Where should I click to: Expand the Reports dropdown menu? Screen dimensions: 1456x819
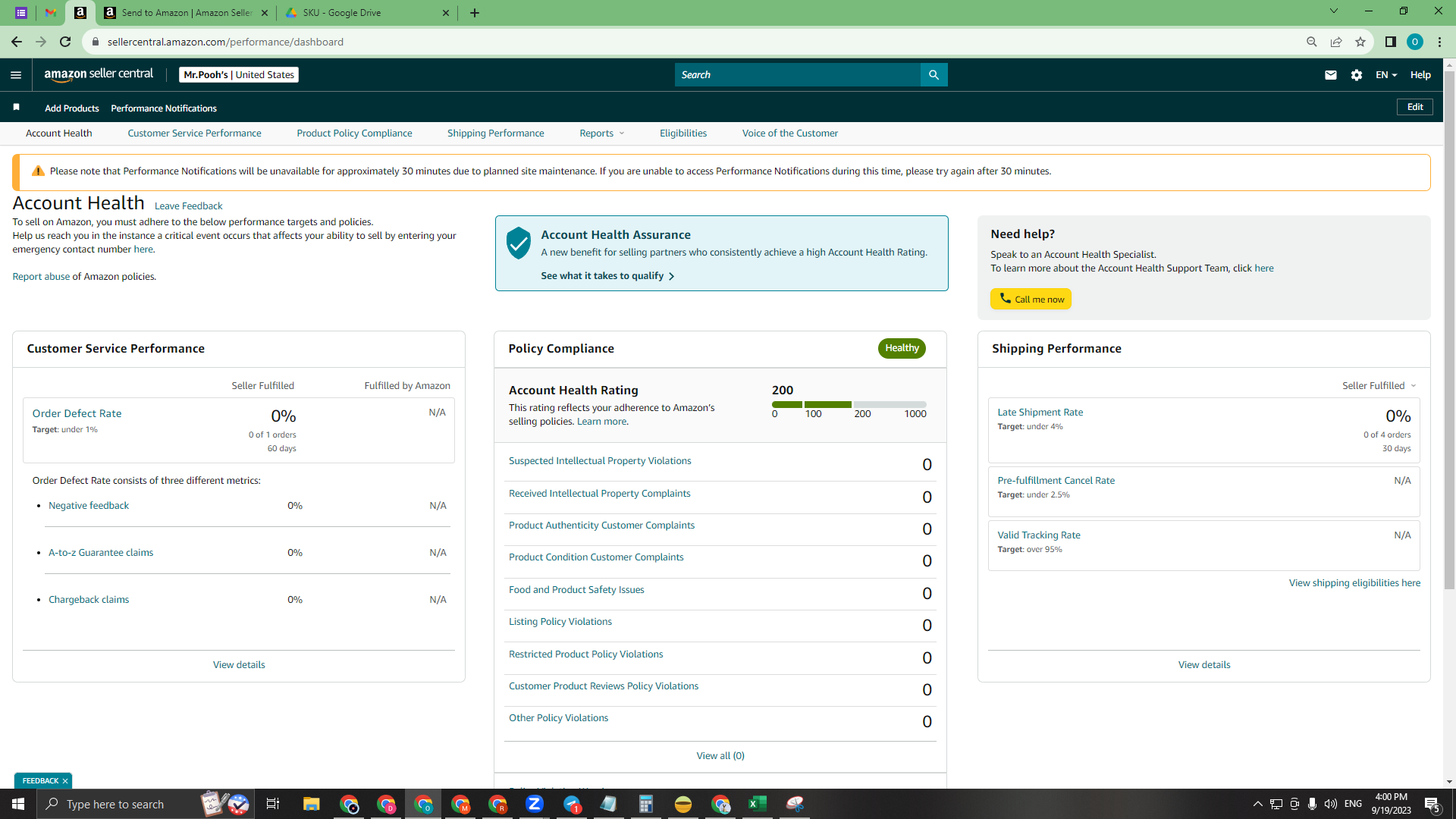[x=602, y=133]
